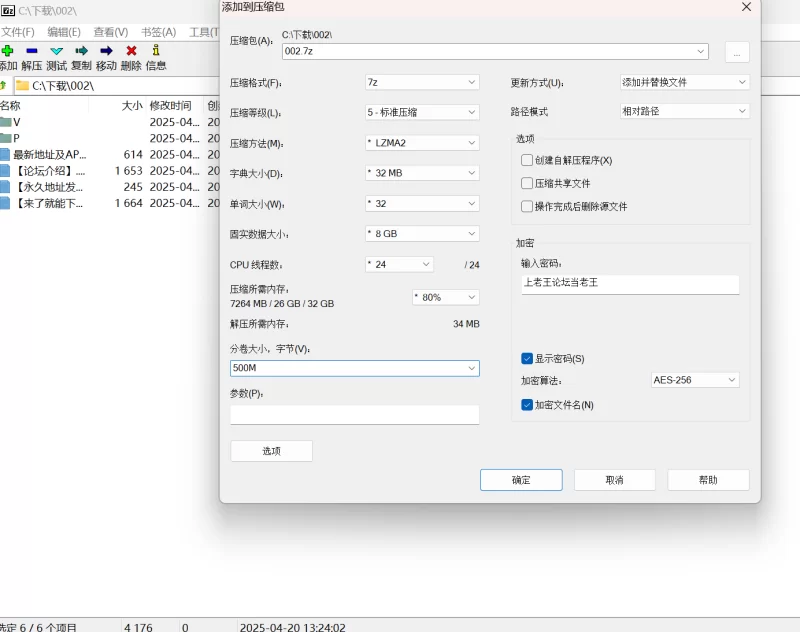The height and width of the screenshot is (632, 800).
Task: Click the up-folder arrow beside address bar
Action: 3,85
